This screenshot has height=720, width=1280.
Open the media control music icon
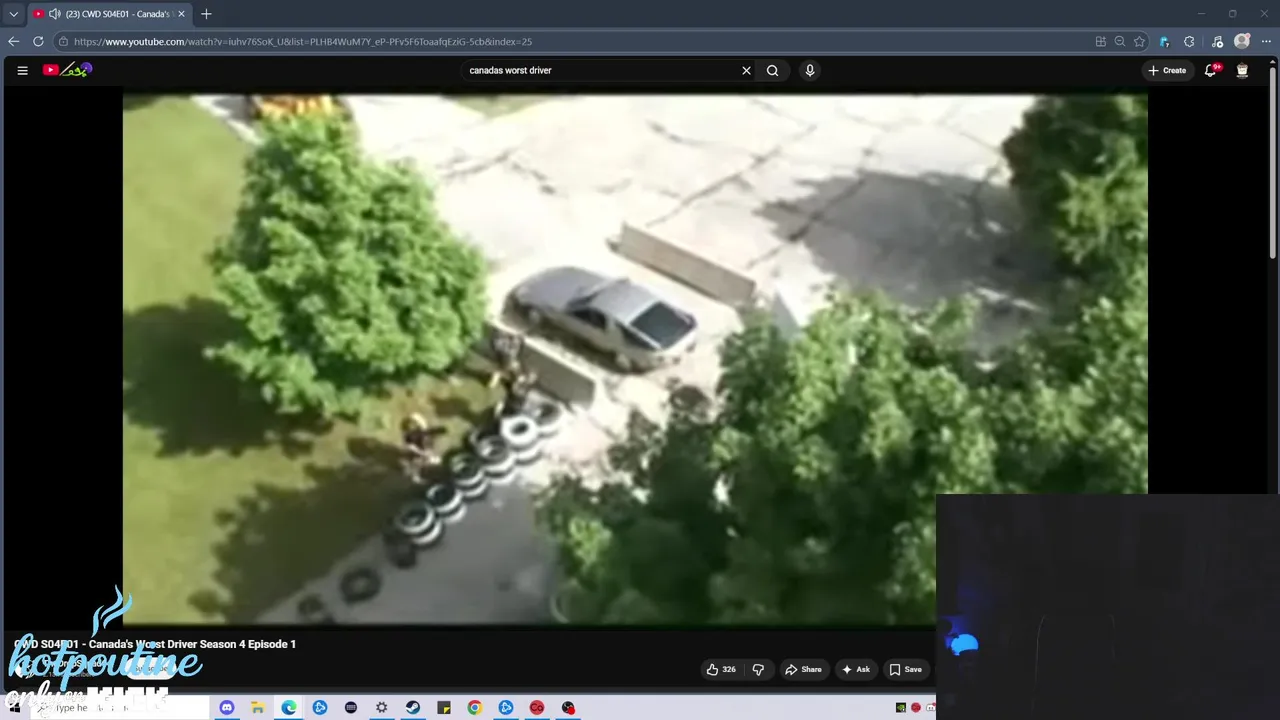coord(1217,41)
